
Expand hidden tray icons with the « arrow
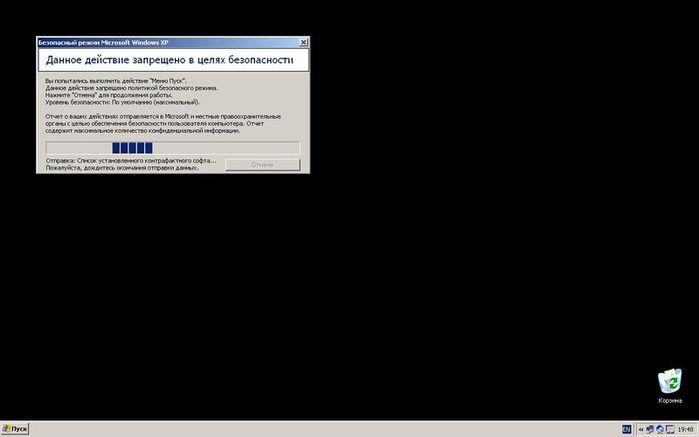click(641, 429)
